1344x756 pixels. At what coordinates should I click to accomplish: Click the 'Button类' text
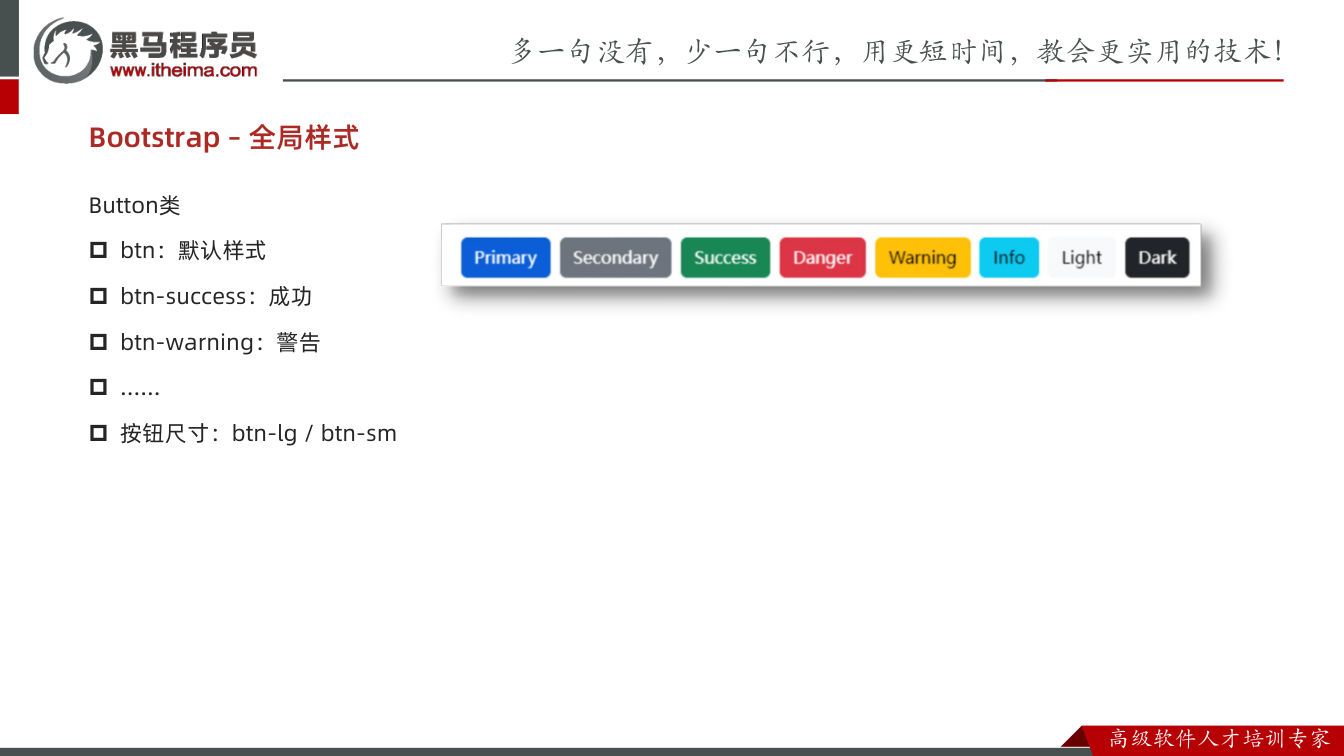(x=135, y=205)
